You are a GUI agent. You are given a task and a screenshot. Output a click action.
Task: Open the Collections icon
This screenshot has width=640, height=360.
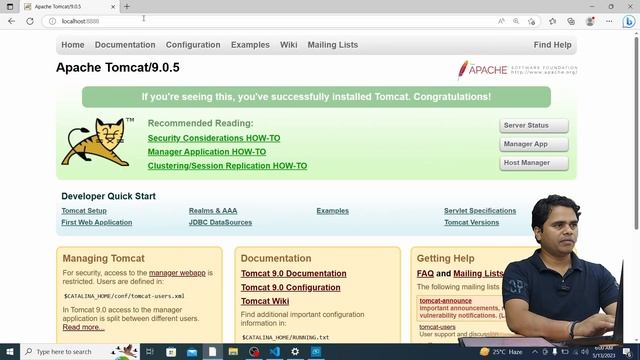click(571, 21)
